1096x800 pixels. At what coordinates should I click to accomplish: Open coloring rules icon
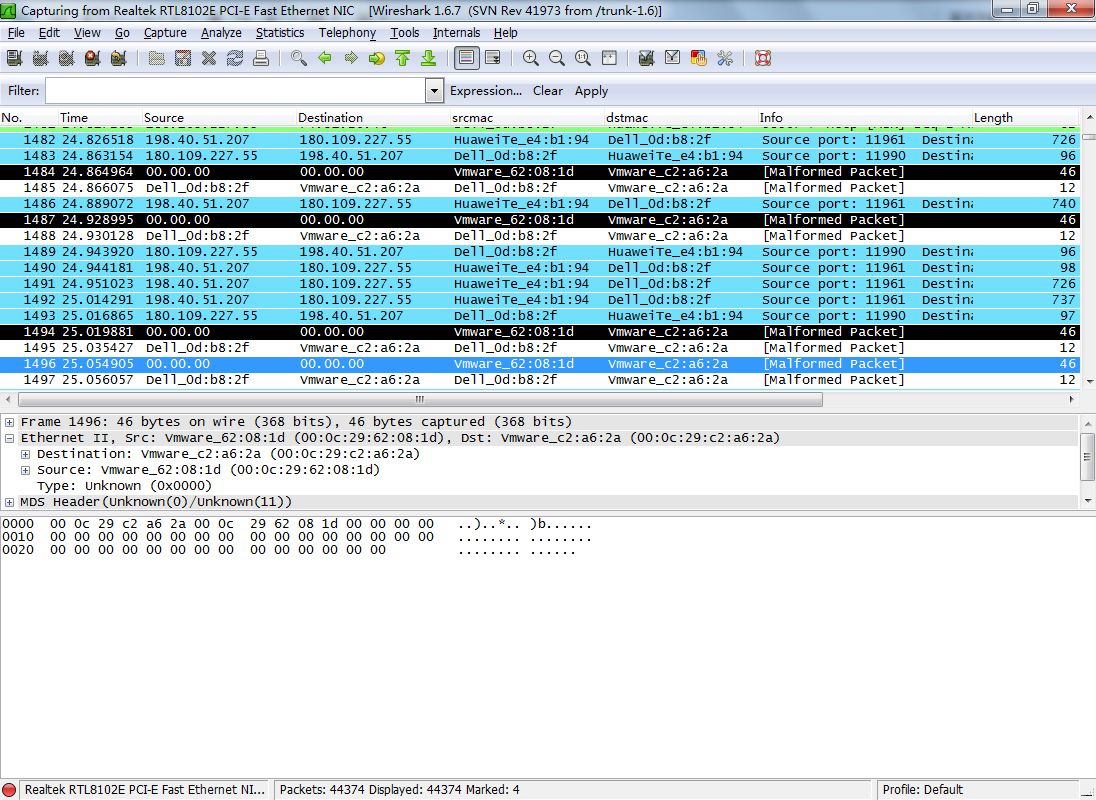click(699, 58)
